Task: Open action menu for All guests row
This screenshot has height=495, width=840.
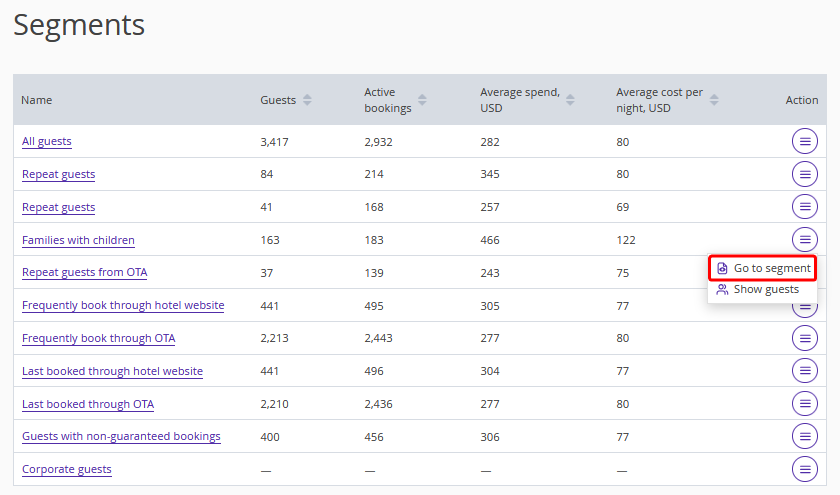Action: [x=804, y=142]
